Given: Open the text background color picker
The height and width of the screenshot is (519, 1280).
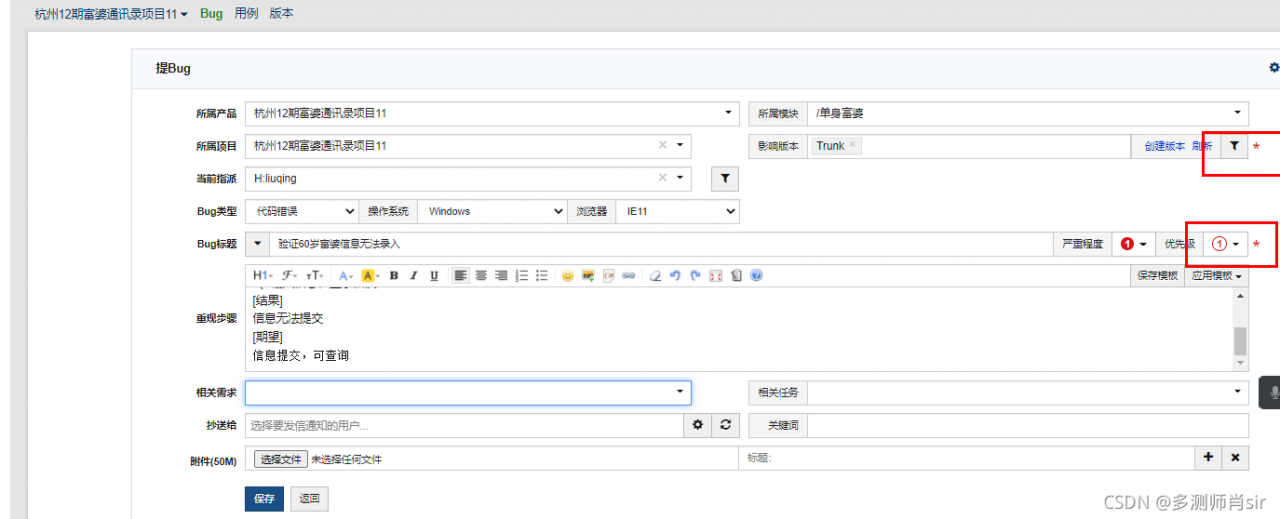Looking at the screenshot, I should (x=369, y=276).
